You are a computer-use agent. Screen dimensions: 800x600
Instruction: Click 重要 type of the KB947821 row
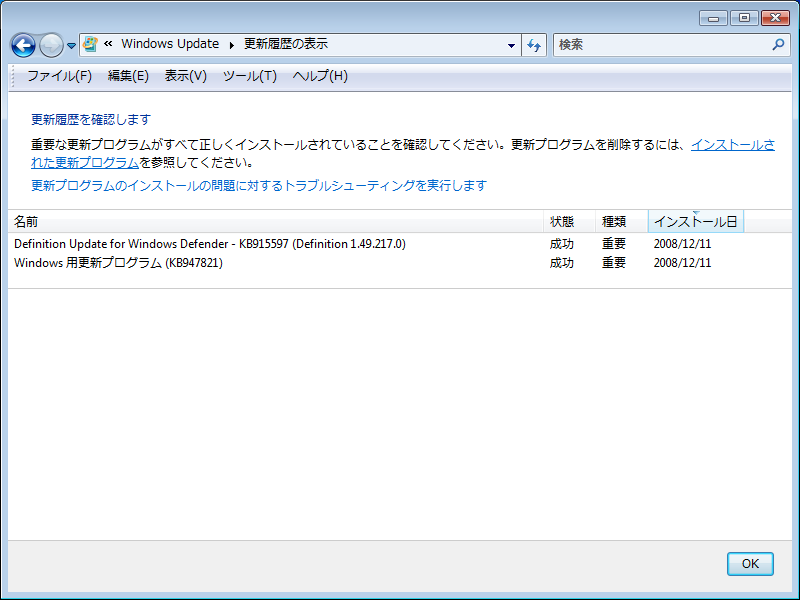click(614, 263)
